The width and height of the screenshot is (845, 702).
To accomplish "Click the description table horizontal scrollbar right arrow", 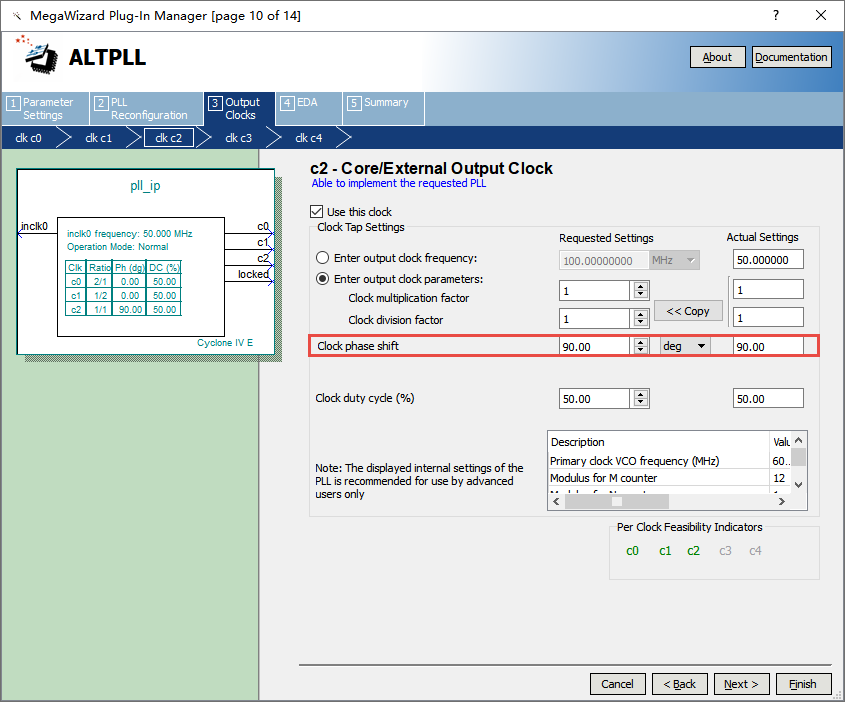I will (781, 502).
